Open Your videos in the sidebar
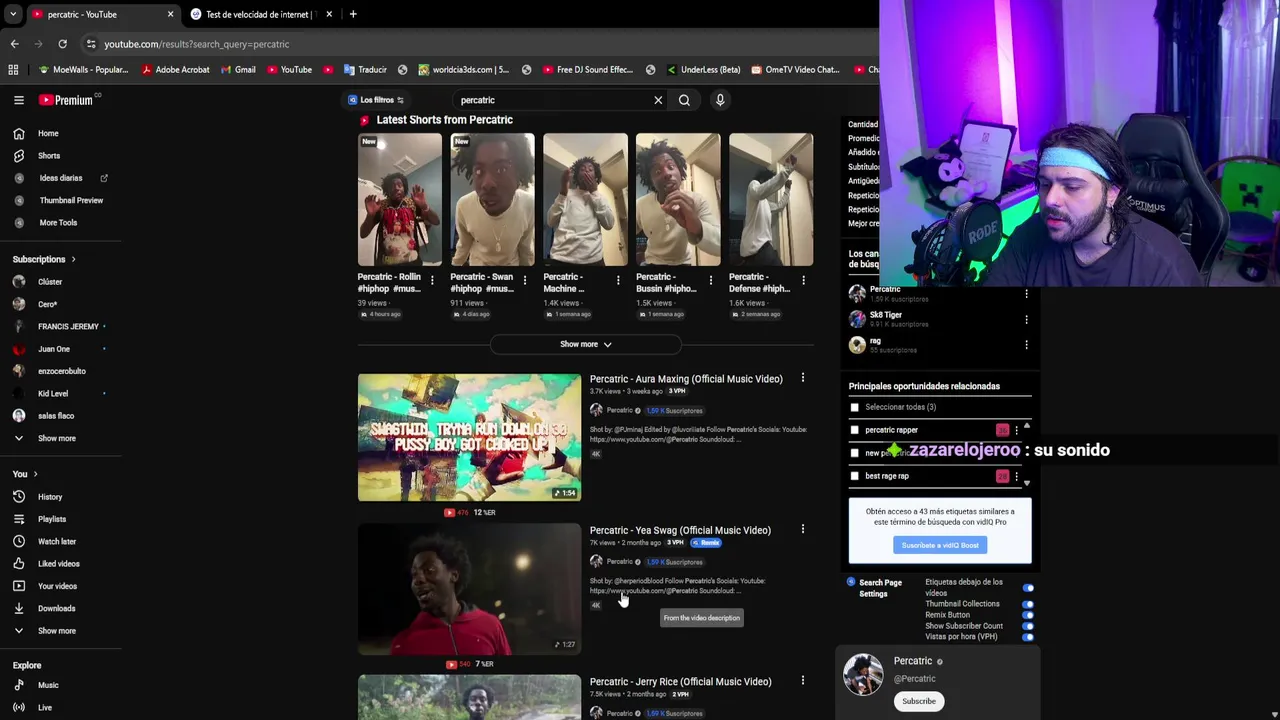The width and height of the screenshot is (1280, 720). click(57, 586)
